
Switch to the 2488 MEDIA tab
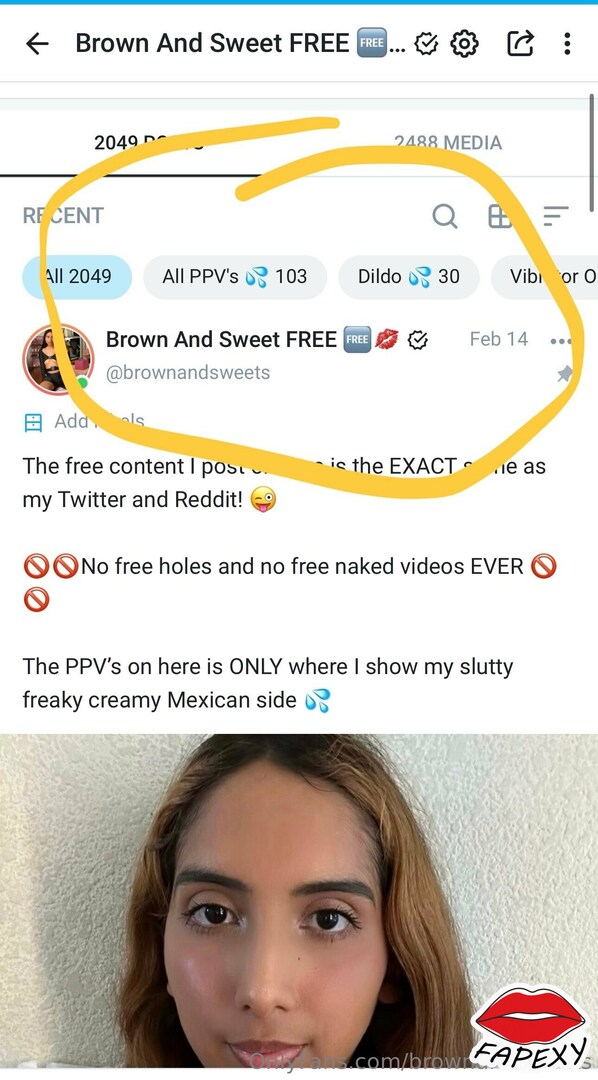[448, 143]
